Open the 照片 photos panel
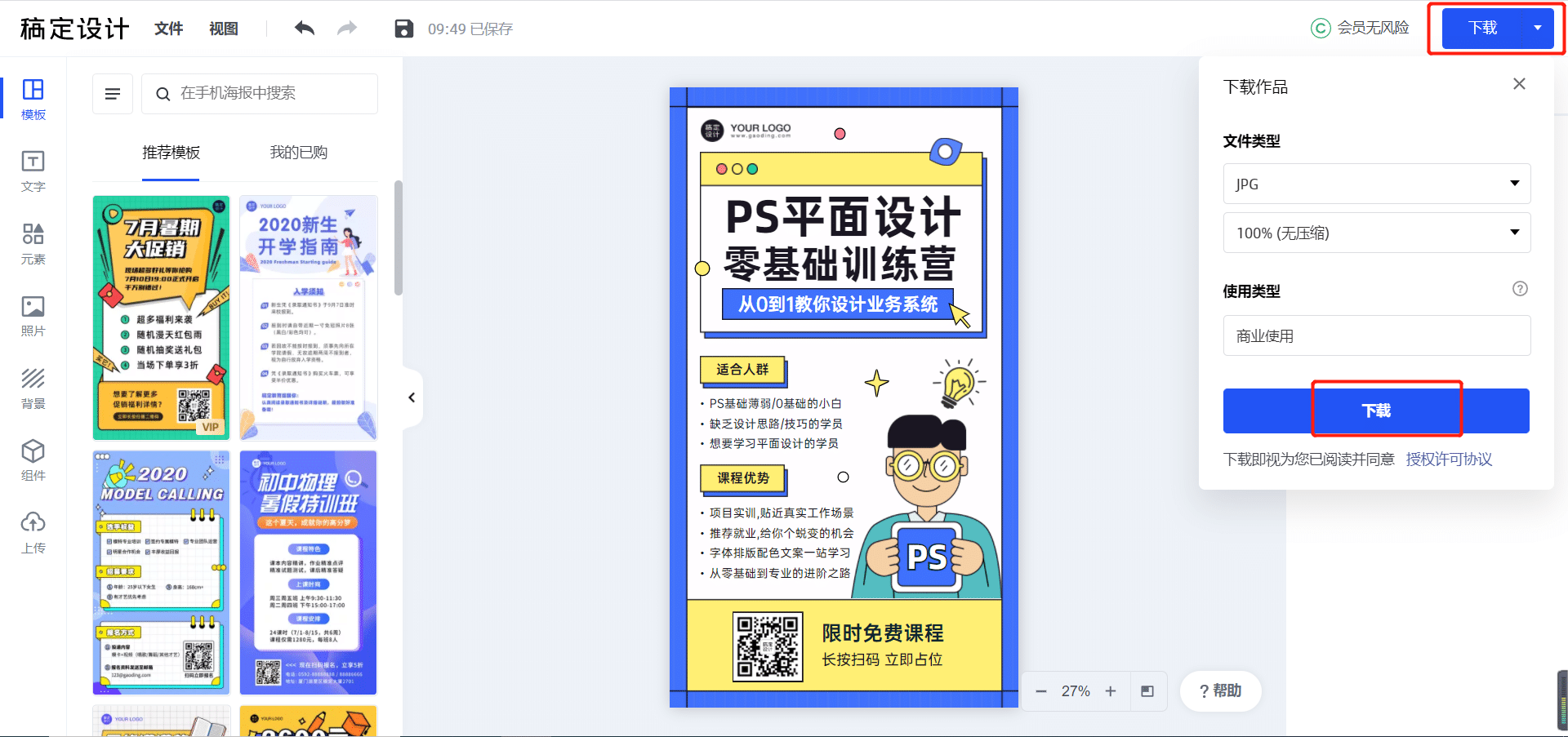 pos(33,316)
